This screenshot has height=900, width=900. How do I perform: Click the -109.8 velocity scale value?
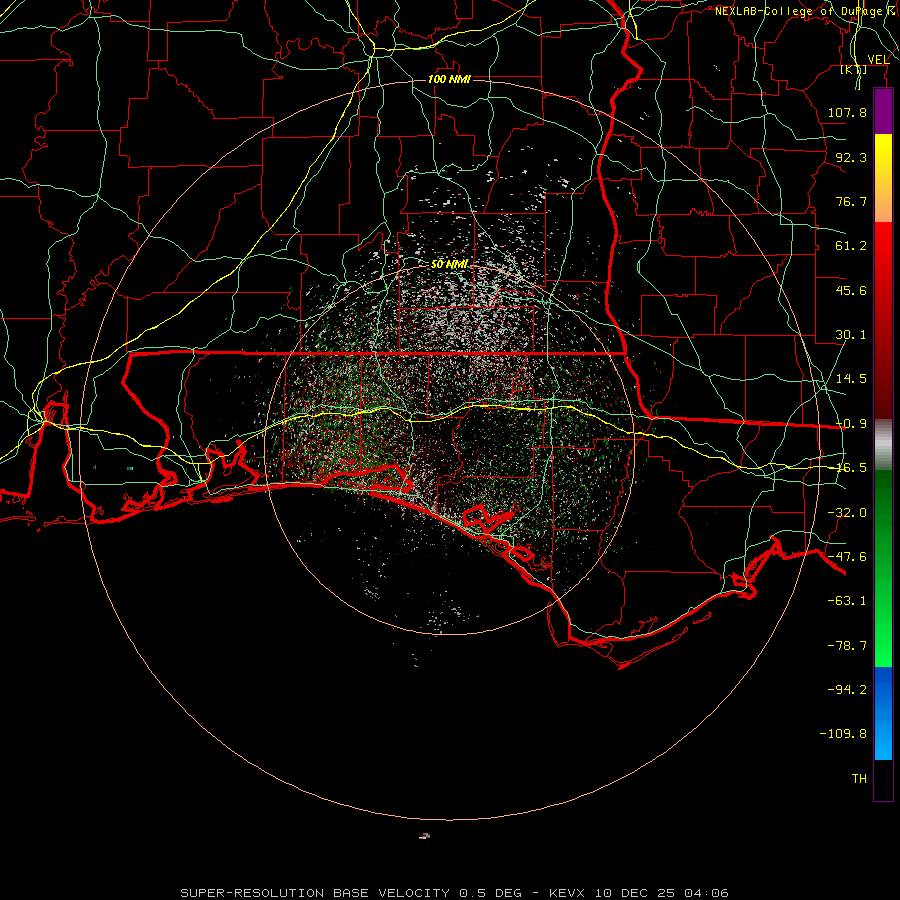tap(843, 734)
